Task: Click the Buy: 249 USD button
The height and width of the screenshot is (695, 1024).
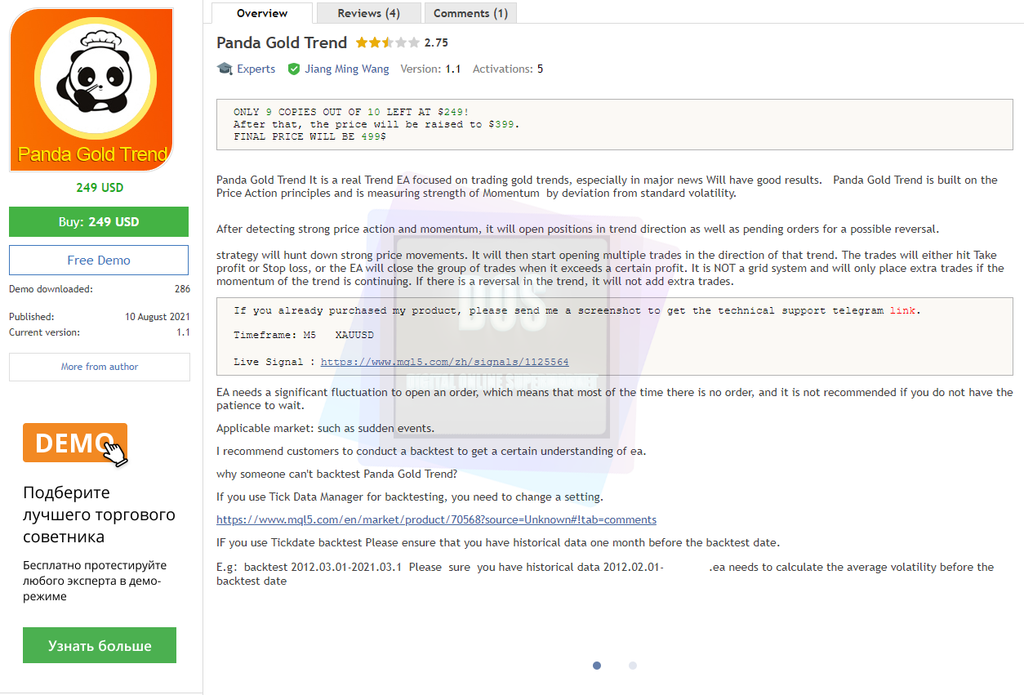Action: (x=99, y=222)
